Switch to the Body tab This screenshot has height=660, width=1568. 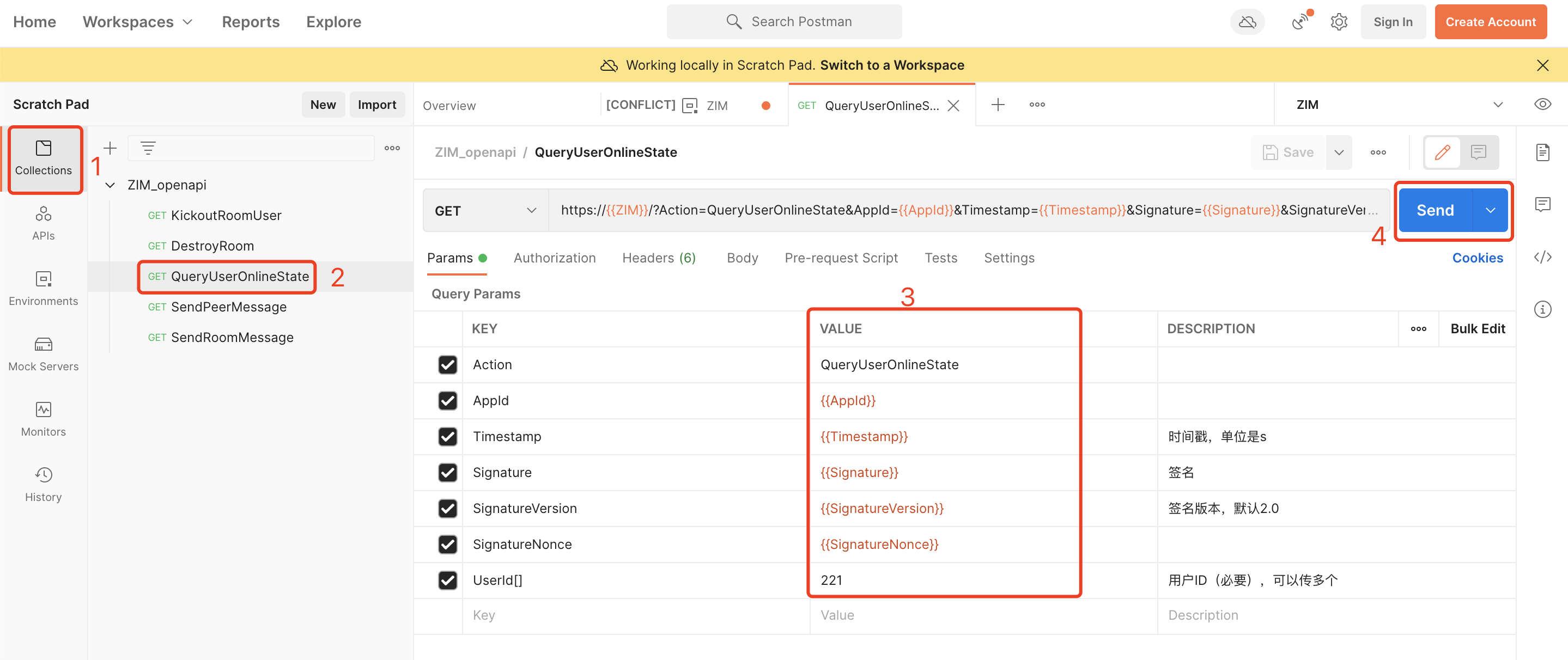(x=742, y=258)
